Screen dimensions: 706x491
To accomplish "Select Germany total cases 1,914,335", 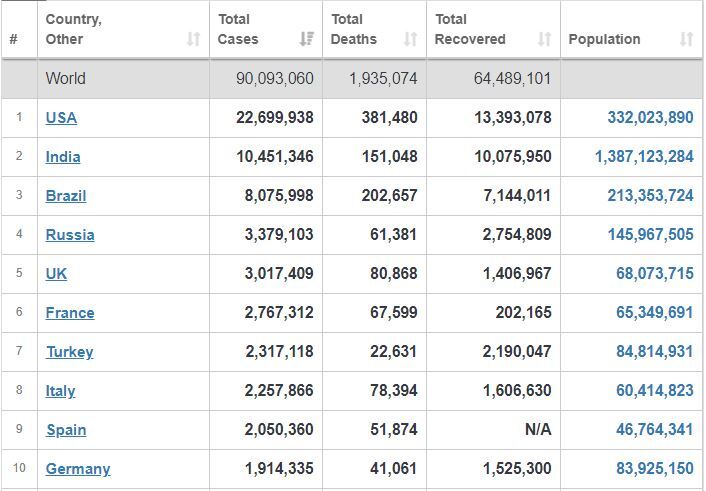I will (279, 469).
